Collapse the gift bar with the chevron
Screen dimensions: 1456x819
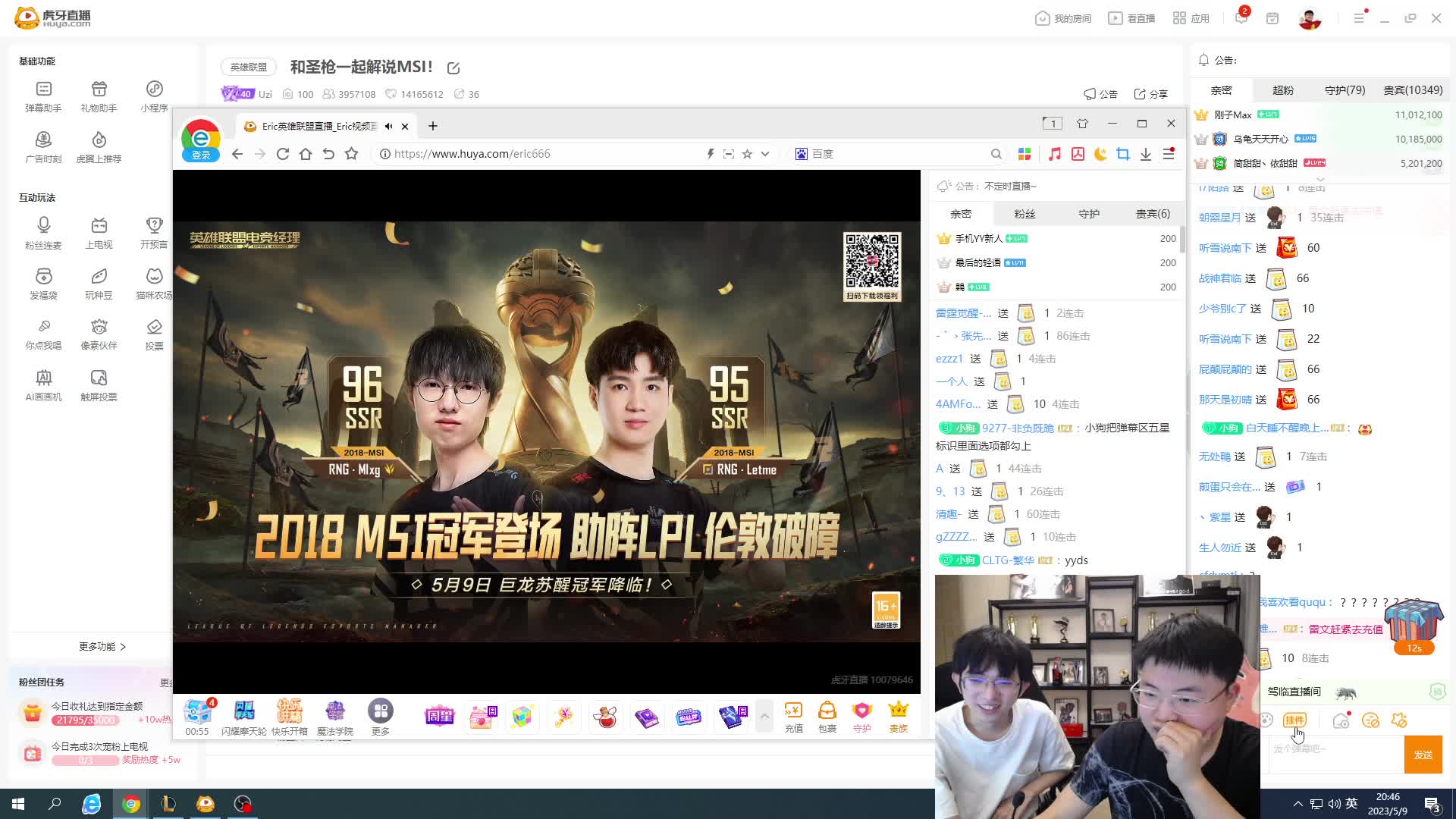[x=764, y=716]
